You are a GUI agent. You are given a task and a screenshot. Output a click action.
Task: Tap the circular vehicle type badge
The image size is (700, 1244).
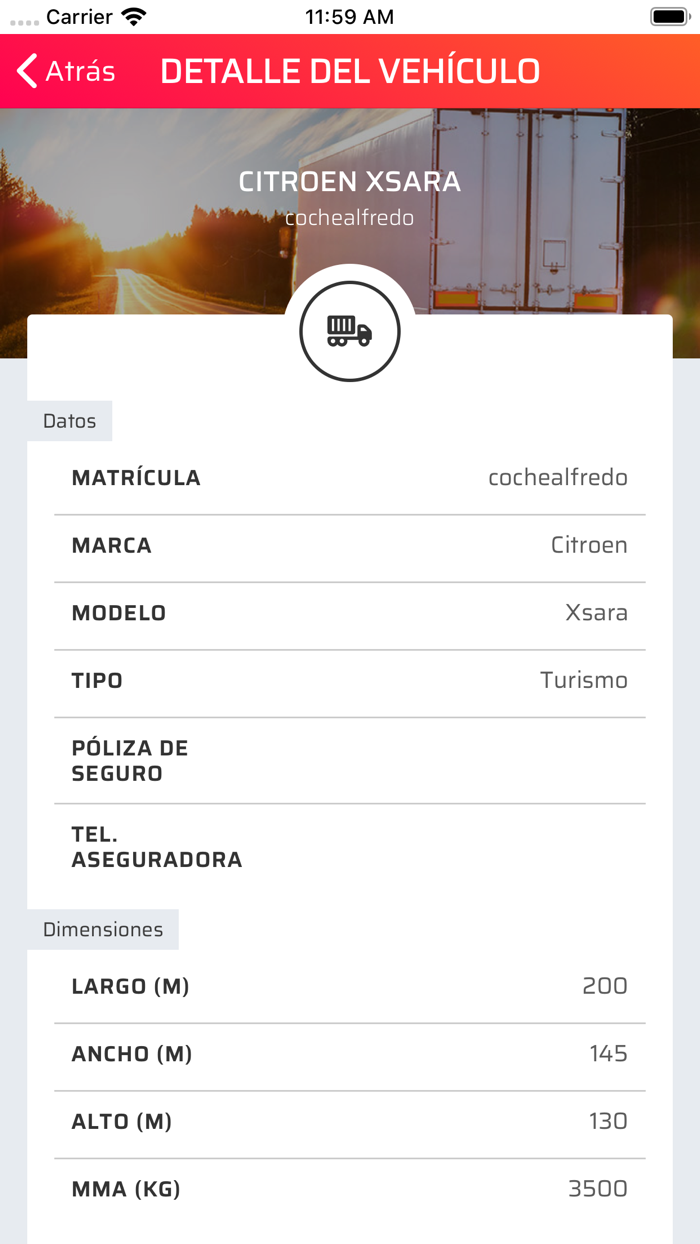click(349, 330)
